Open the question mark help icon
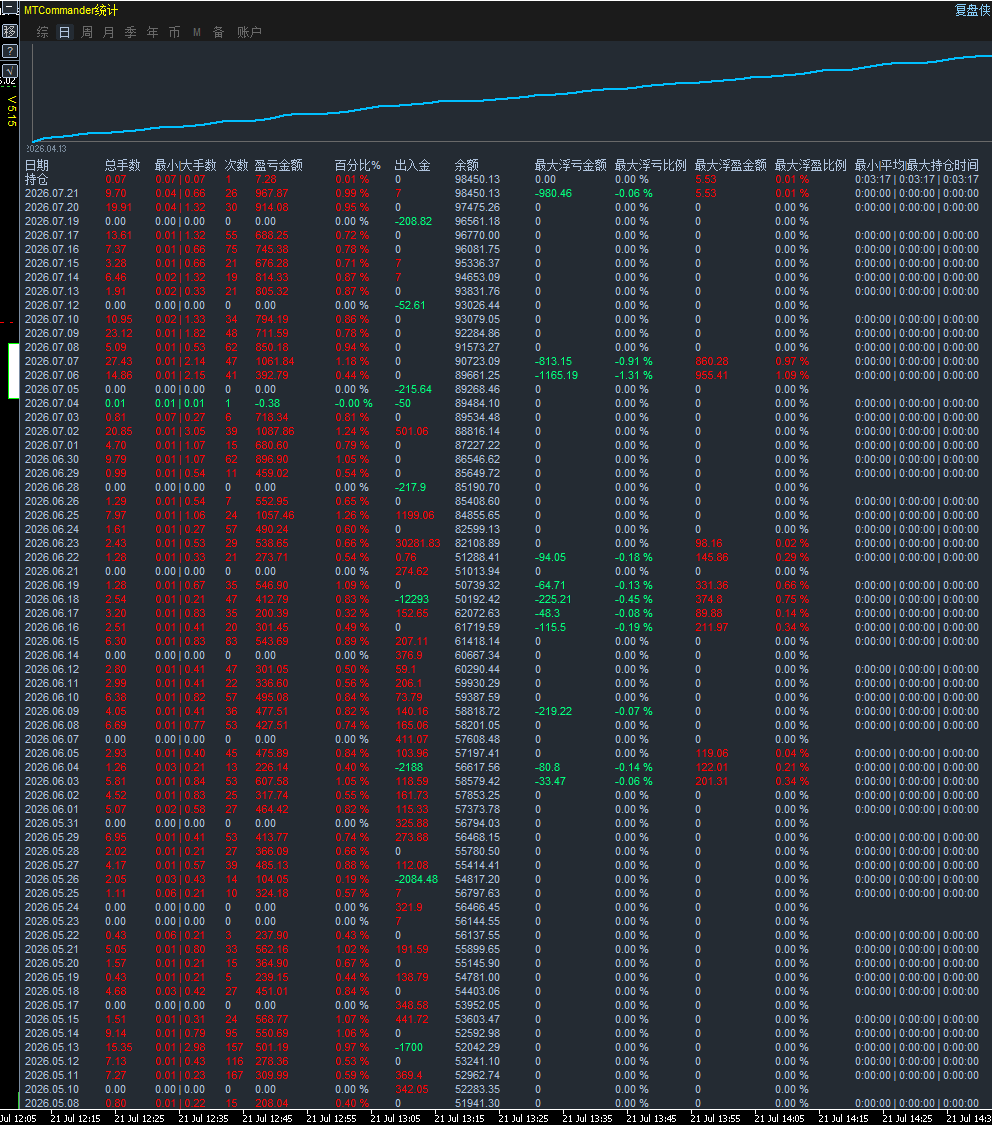The image size is (992, 1125). click(9, 51)
